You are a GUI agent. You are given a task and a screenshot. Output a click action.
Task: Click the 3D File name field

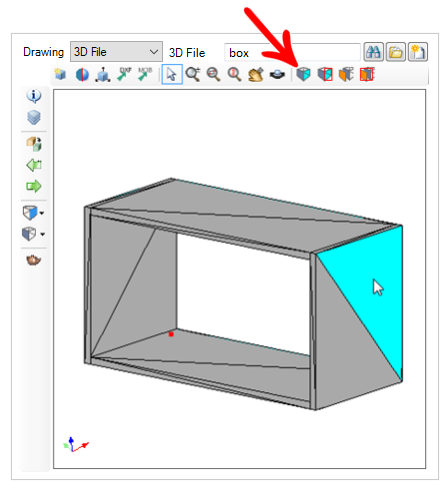click(292, 52)
